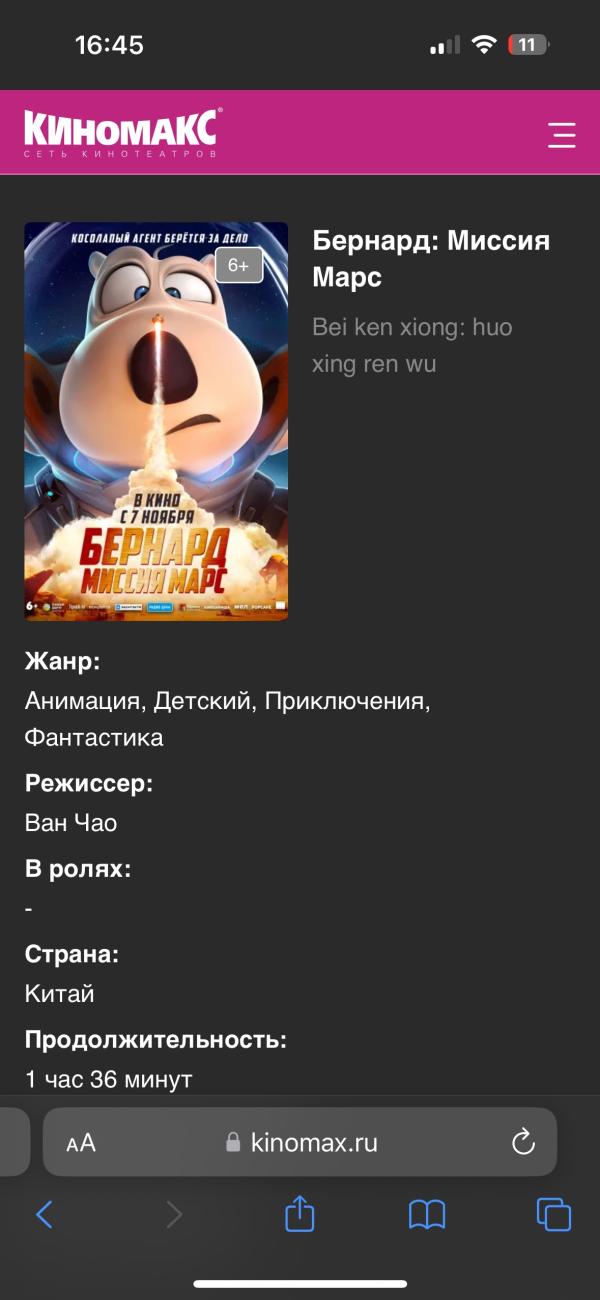Go back with the left arrow
Image resolution: width=600 pixels, height=1300 pixels.
click(x=44, y=1214)
